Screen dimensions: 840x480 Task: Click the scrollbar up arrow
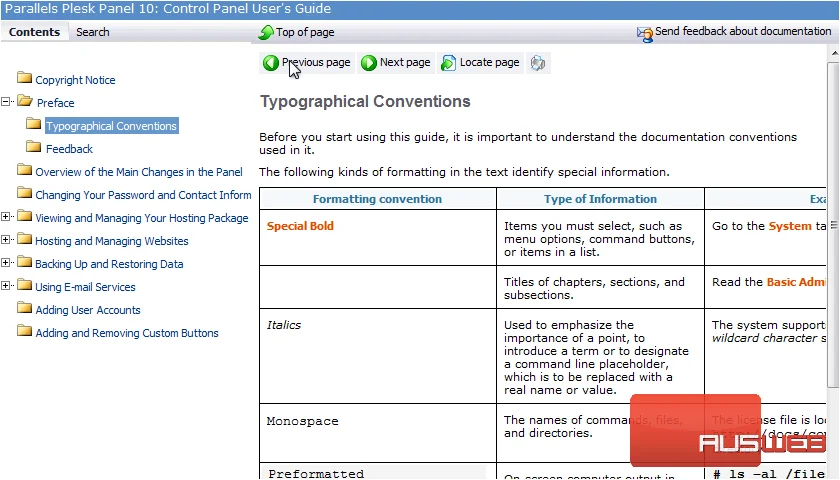point(834,52)
